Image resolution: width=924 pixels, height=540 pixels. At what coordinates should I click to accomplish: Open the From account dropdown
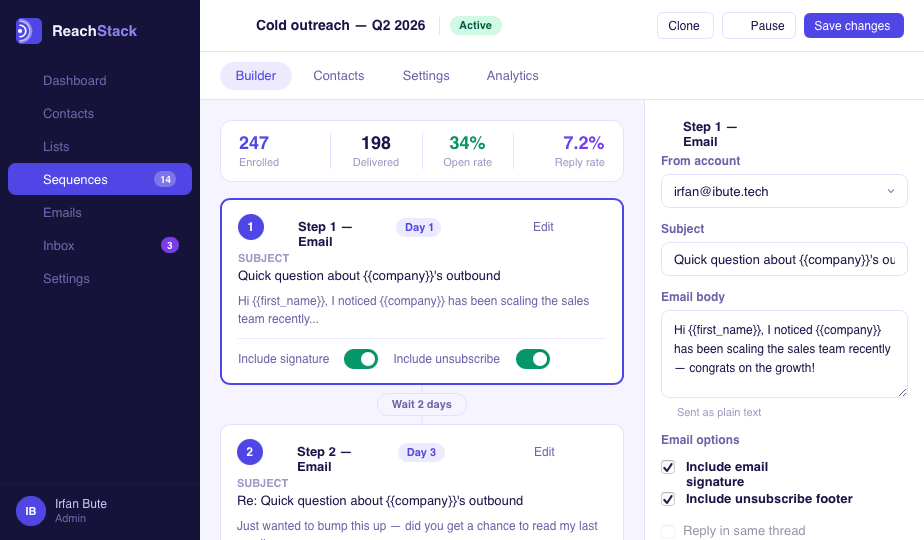coord(784,191)
